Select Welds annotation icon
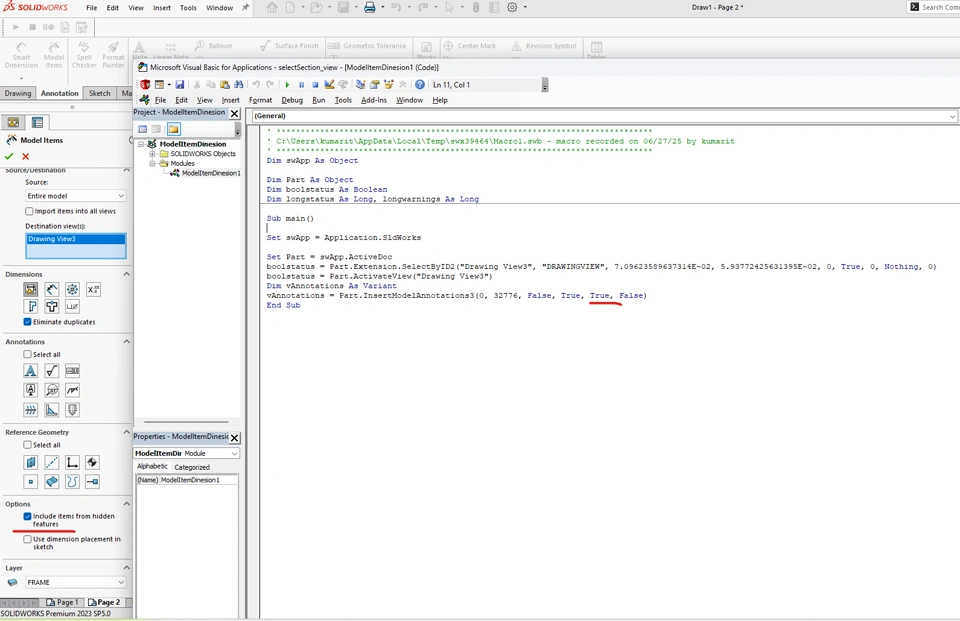The width and height of the screenshot is (960, 621). pyautogui.click(x=72, y=390)
